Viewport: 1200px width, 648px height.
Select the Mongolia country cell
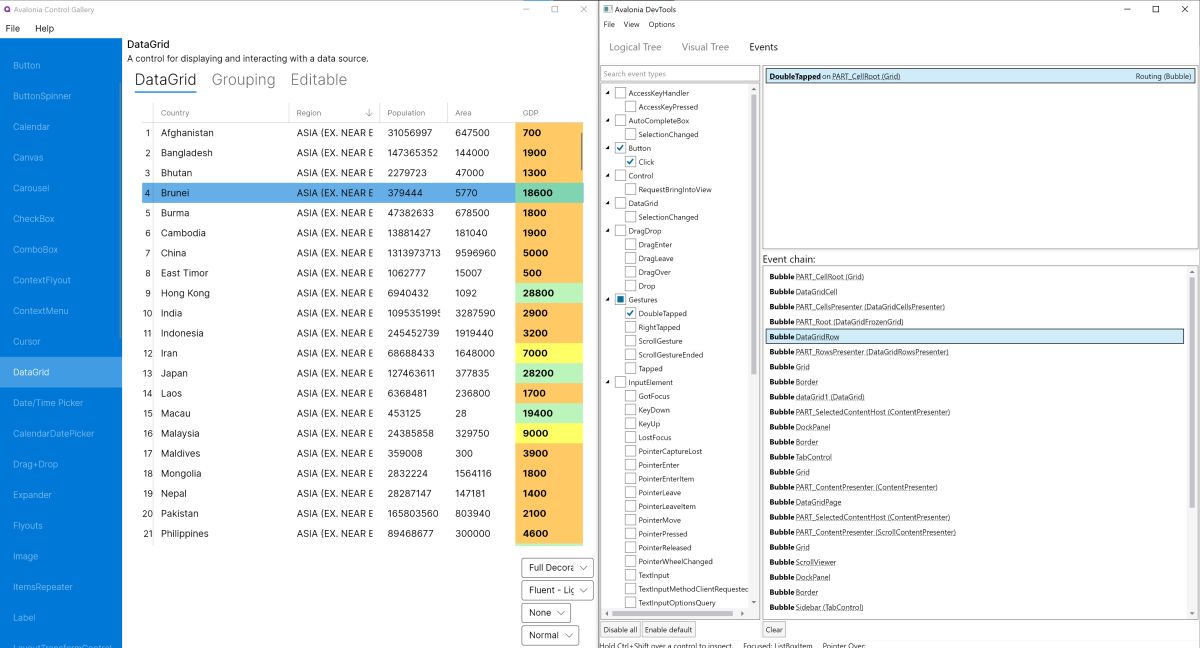pyautogui.click(x=221, y=473)
